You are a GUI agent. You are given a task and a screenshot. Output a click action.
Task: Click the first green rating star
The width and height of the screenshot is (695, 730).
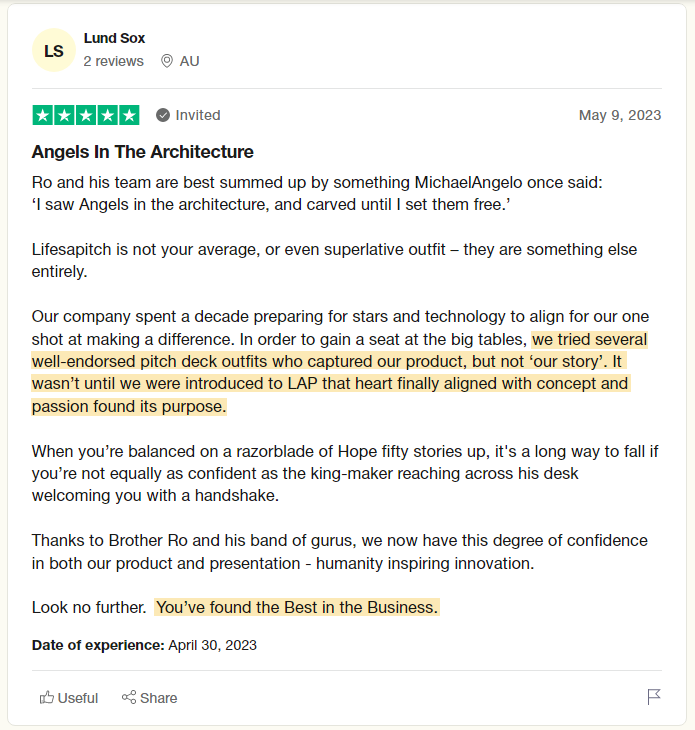[43, 115]
